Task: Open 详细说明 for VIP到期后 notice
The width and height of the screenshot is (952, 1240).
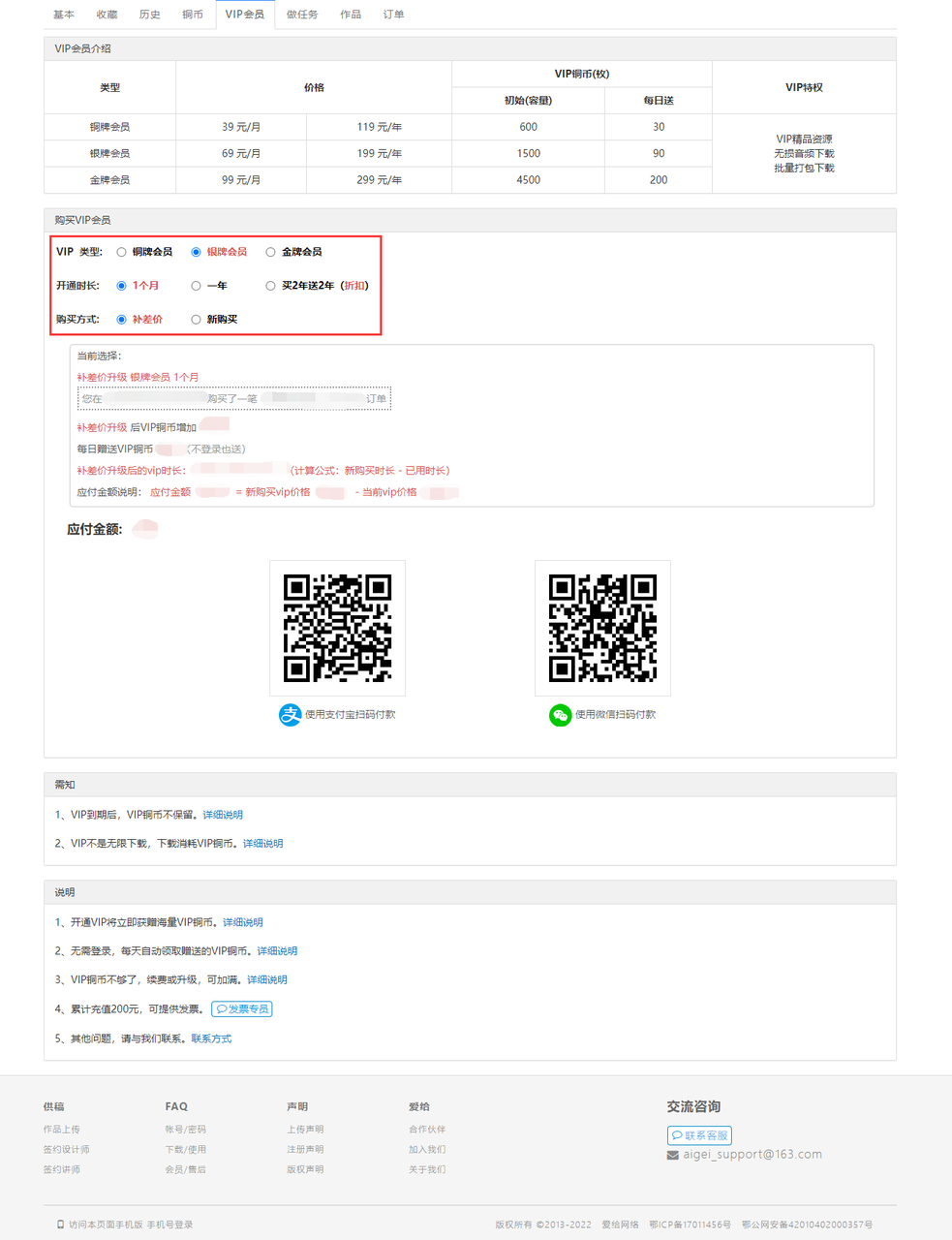Action: tap(223, 815)
